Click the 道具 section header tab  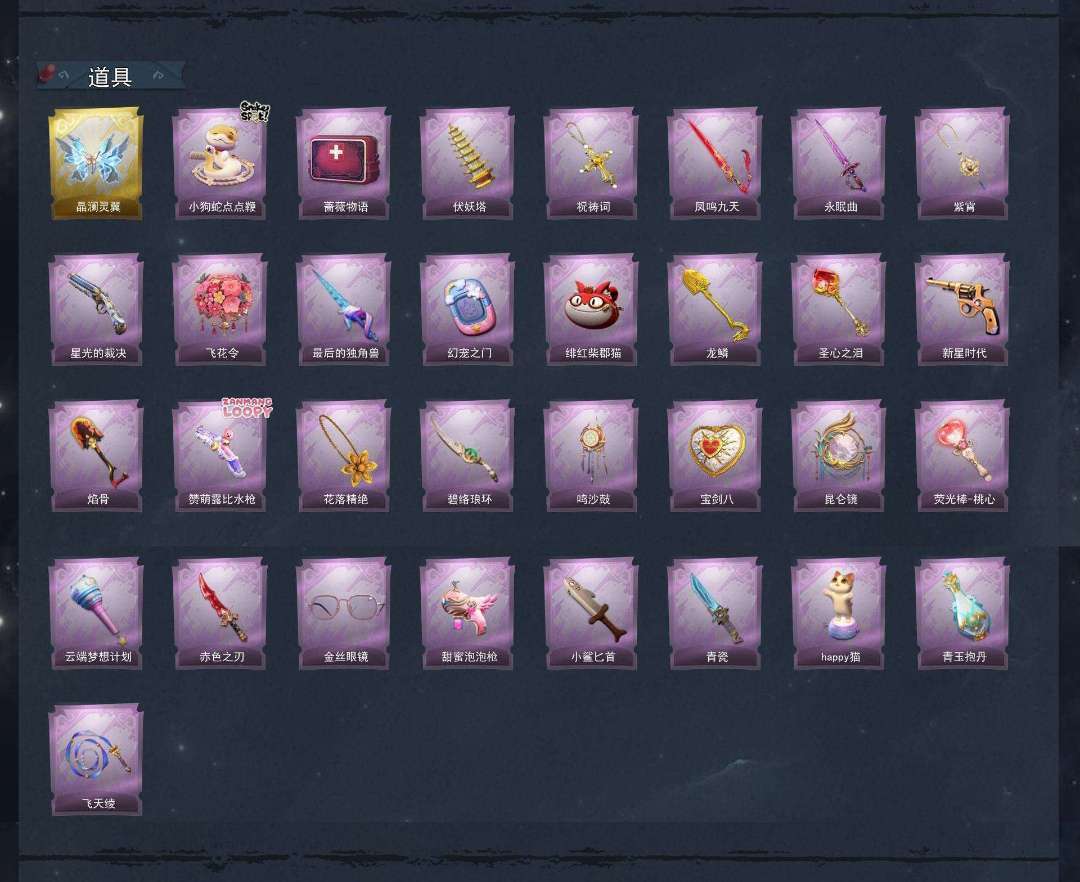pyautogui.click(x=110, y=76)
